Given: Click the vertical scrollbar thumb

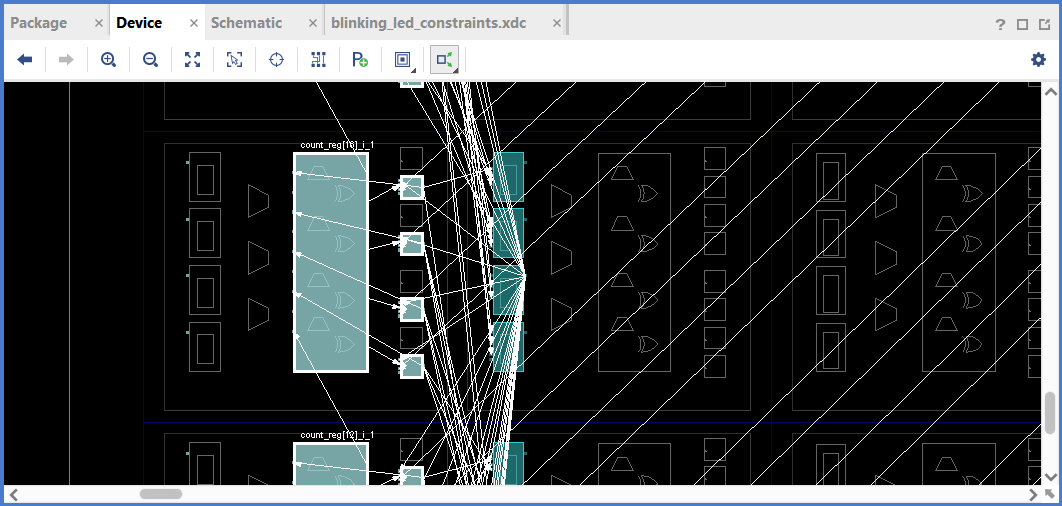Looking at the screenshot, I should (x=1050, y=412).
